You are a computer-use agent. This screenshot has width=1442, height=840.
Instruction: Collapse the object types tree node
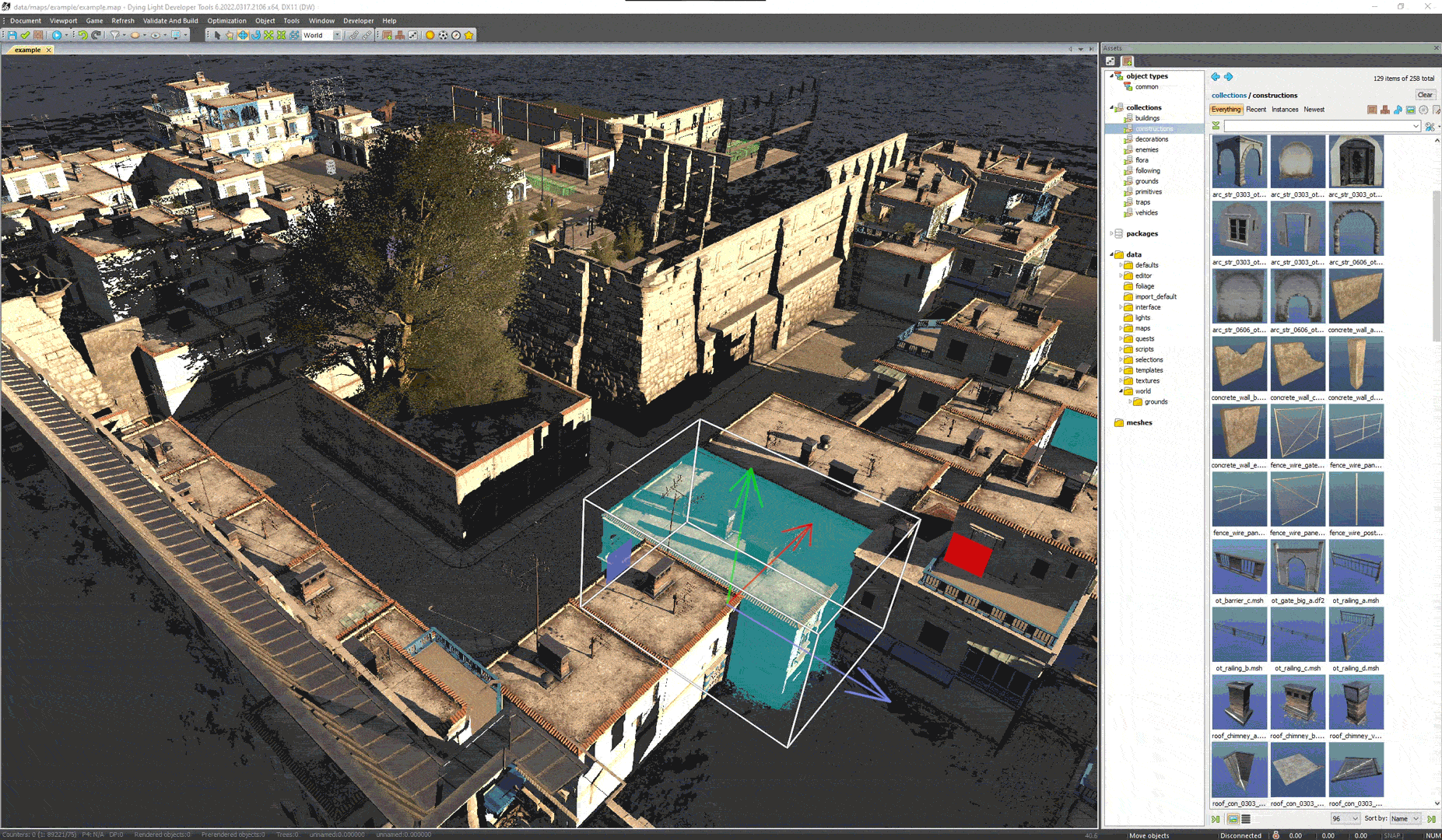(1111, 76)
